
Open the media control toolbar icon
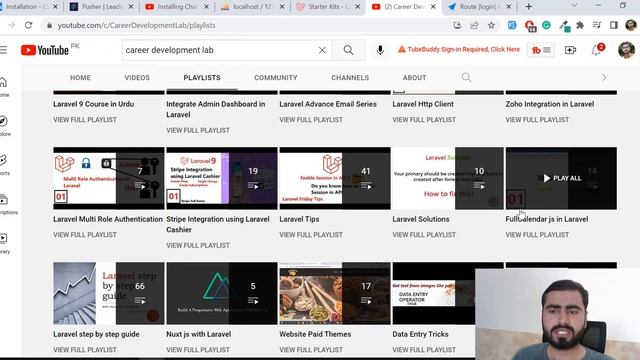(x=597, y=25)
